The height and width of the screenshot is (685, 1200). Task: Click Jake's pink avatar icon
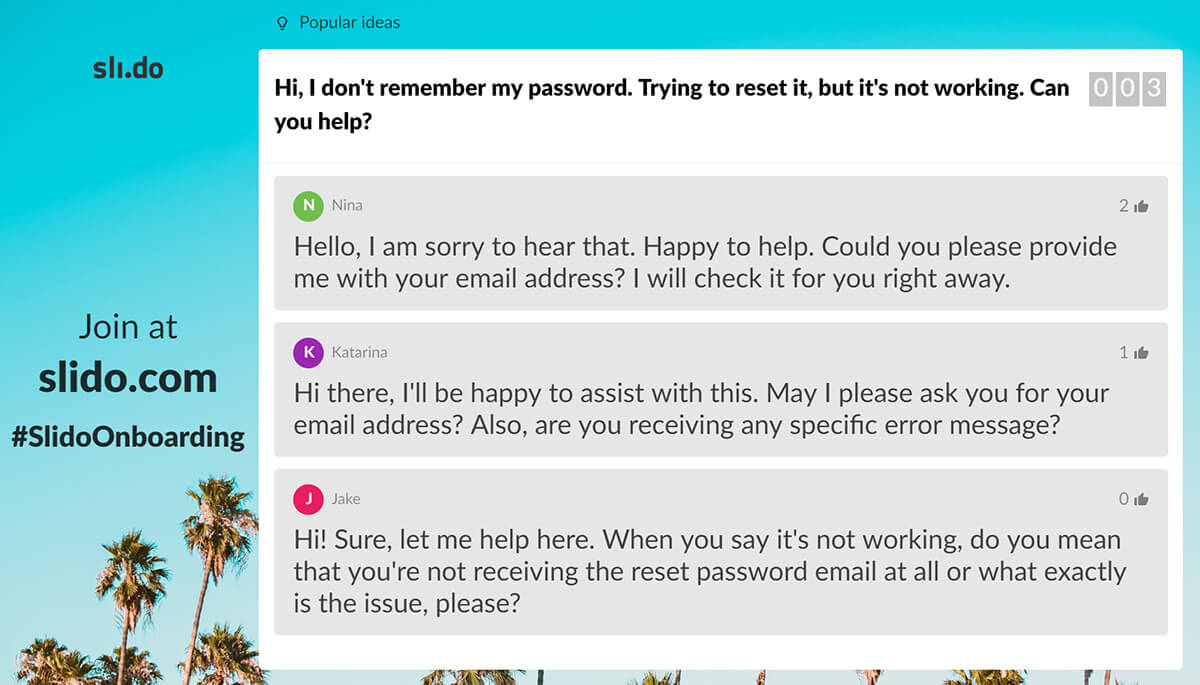[308, 499]
